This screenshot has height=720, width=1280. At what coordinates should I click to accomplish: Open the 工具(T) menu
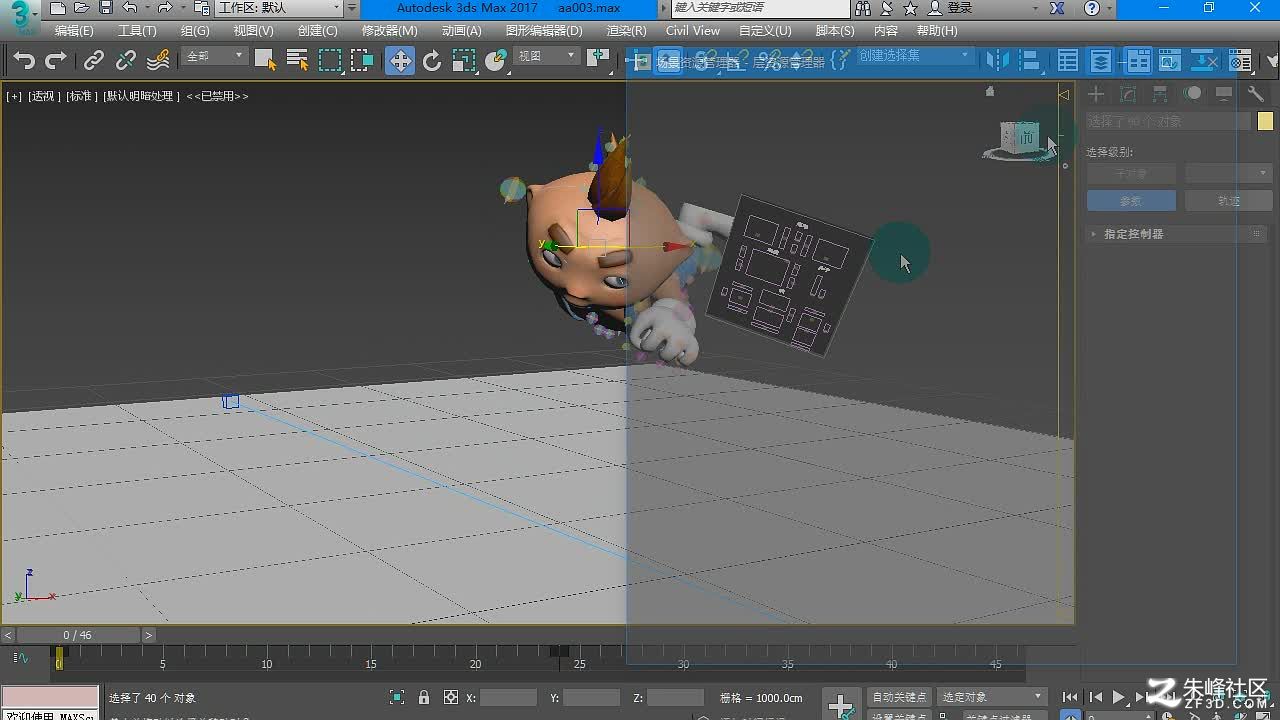[137, 31]
